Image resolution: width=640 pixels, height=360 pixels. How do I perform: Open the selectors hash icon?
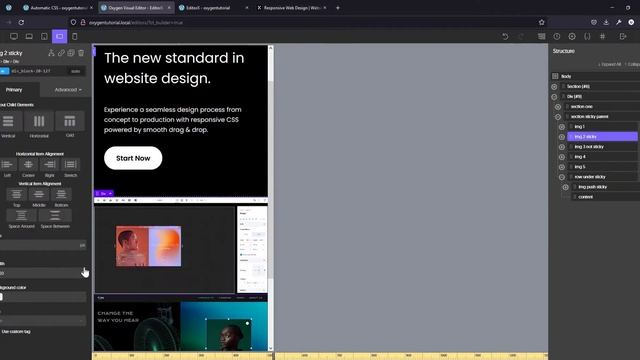602,36
